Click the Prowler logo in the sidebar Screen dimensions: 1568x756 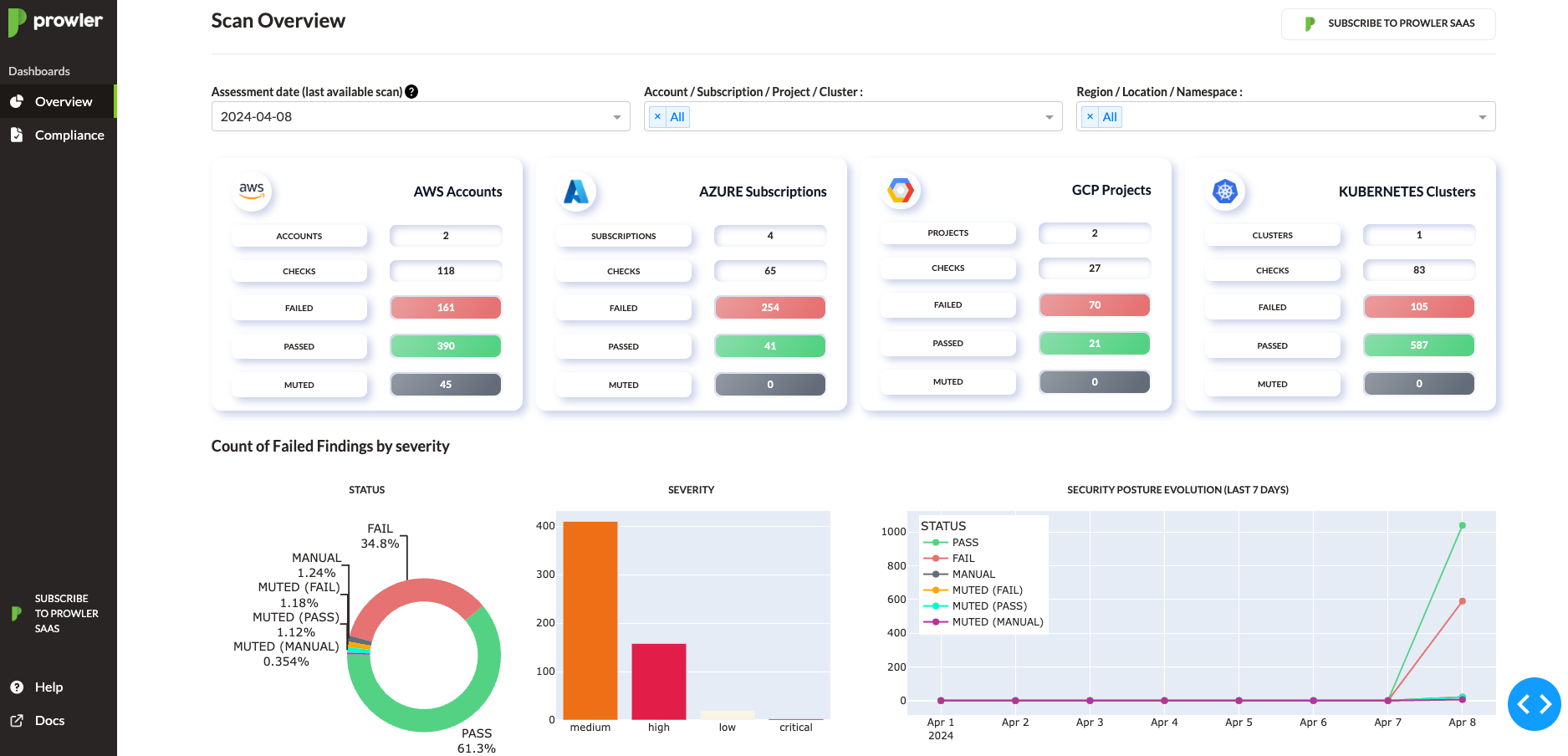point(53,23)
